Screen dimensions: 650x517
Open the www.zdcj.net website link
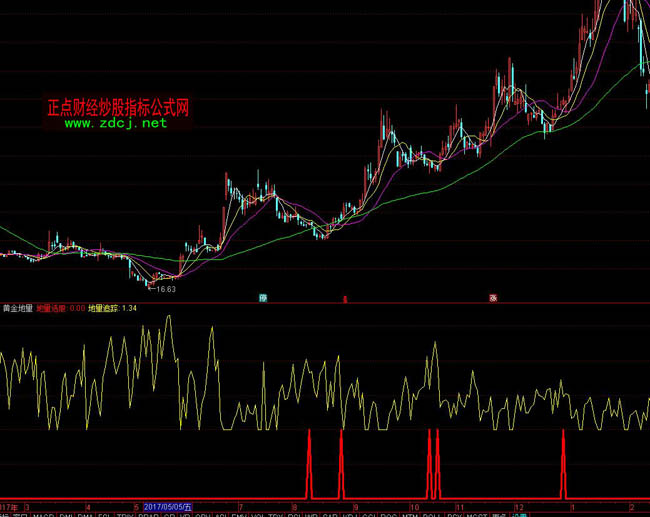116,124
